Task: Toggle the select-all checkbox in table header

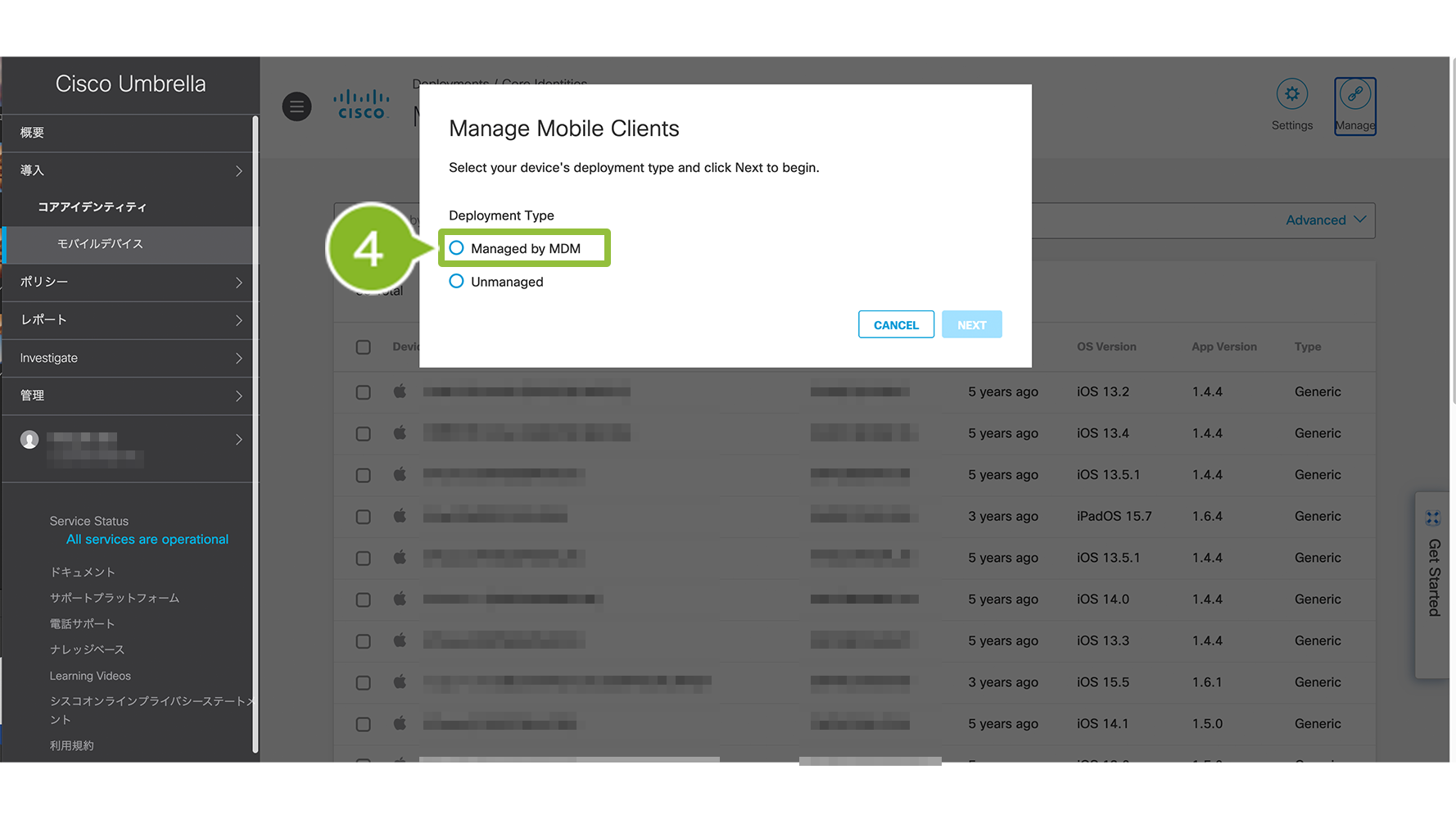Action: point(364,347)
